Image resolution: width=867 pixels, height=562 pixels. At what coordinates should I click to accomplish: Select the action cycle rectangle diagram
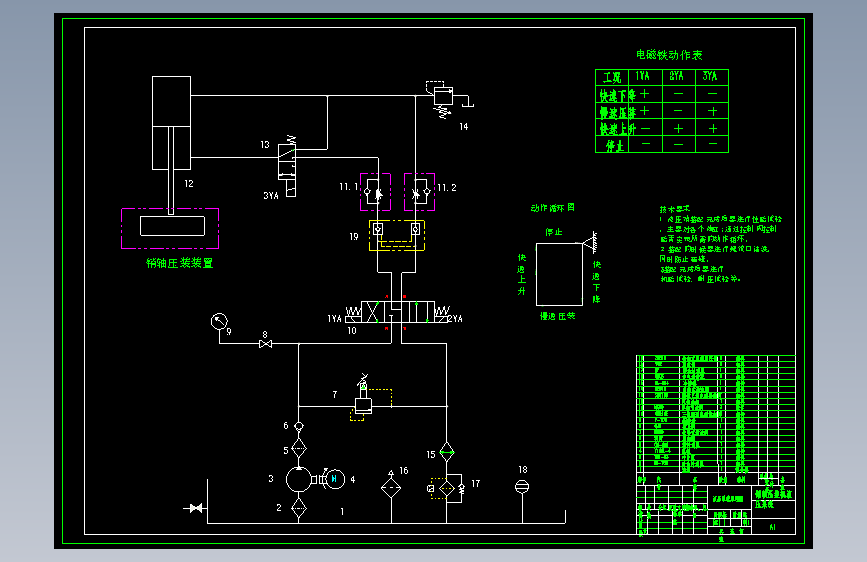pos(559,274)
